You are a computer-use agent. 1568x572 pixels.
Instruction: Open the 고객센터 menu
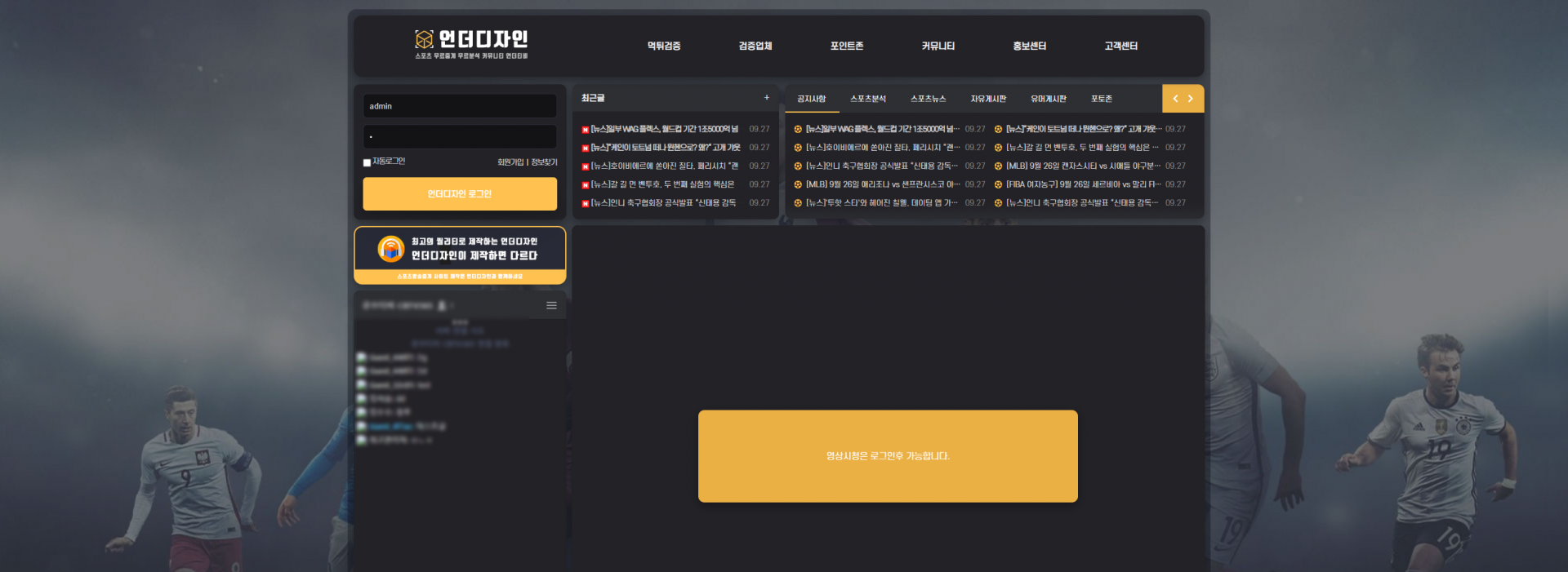tap(1121, 46)
